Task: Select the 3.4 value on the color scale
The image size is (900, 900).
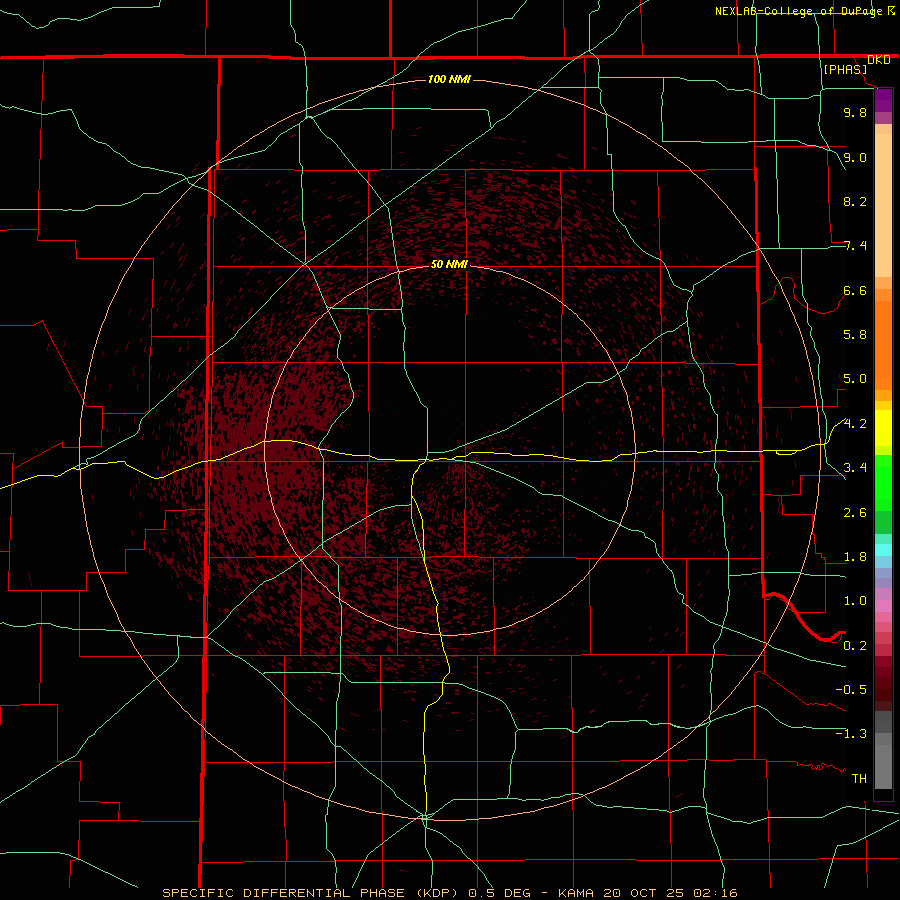Action: (855, 468)
